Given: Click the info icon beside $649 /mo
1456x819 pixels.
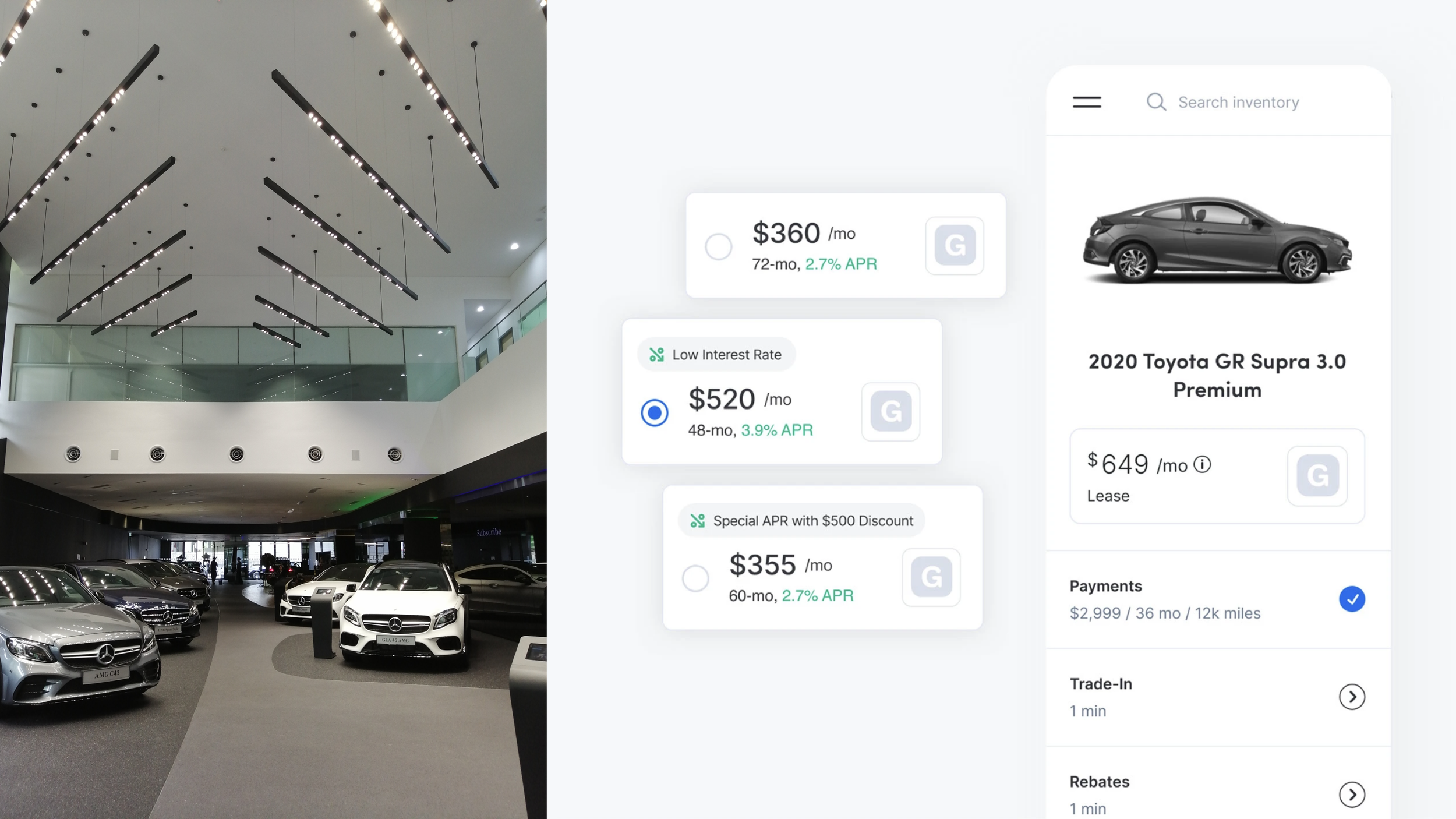Looking at the screenshot, I should pos(1202,464).
